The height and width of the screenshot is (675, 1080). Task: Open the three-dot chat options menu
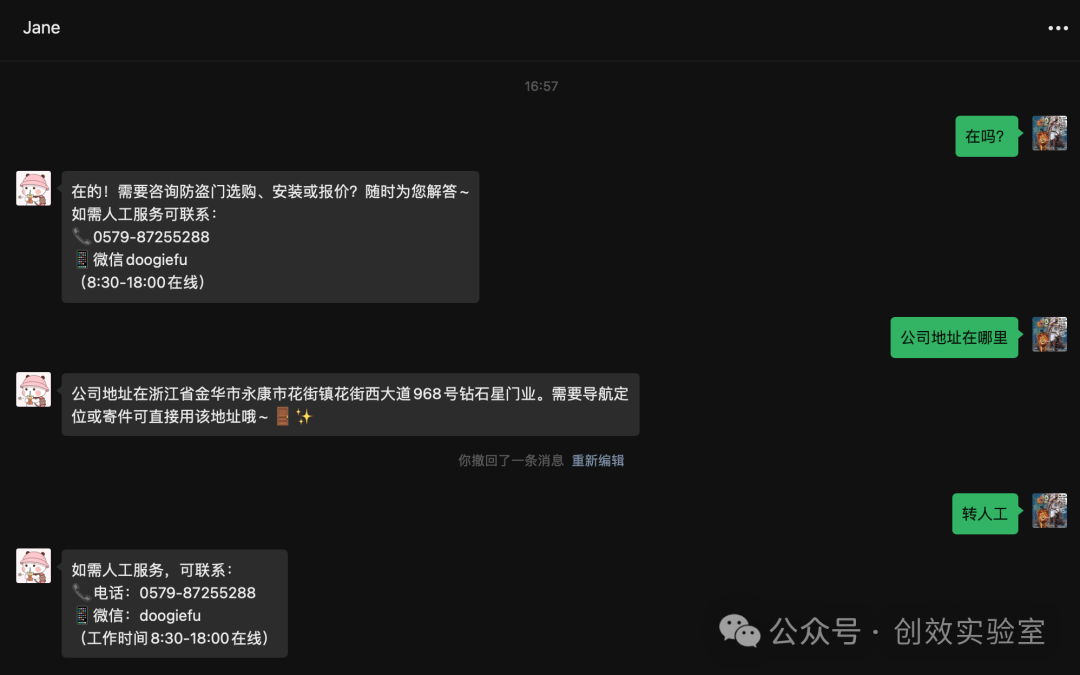coord(1058,28)
